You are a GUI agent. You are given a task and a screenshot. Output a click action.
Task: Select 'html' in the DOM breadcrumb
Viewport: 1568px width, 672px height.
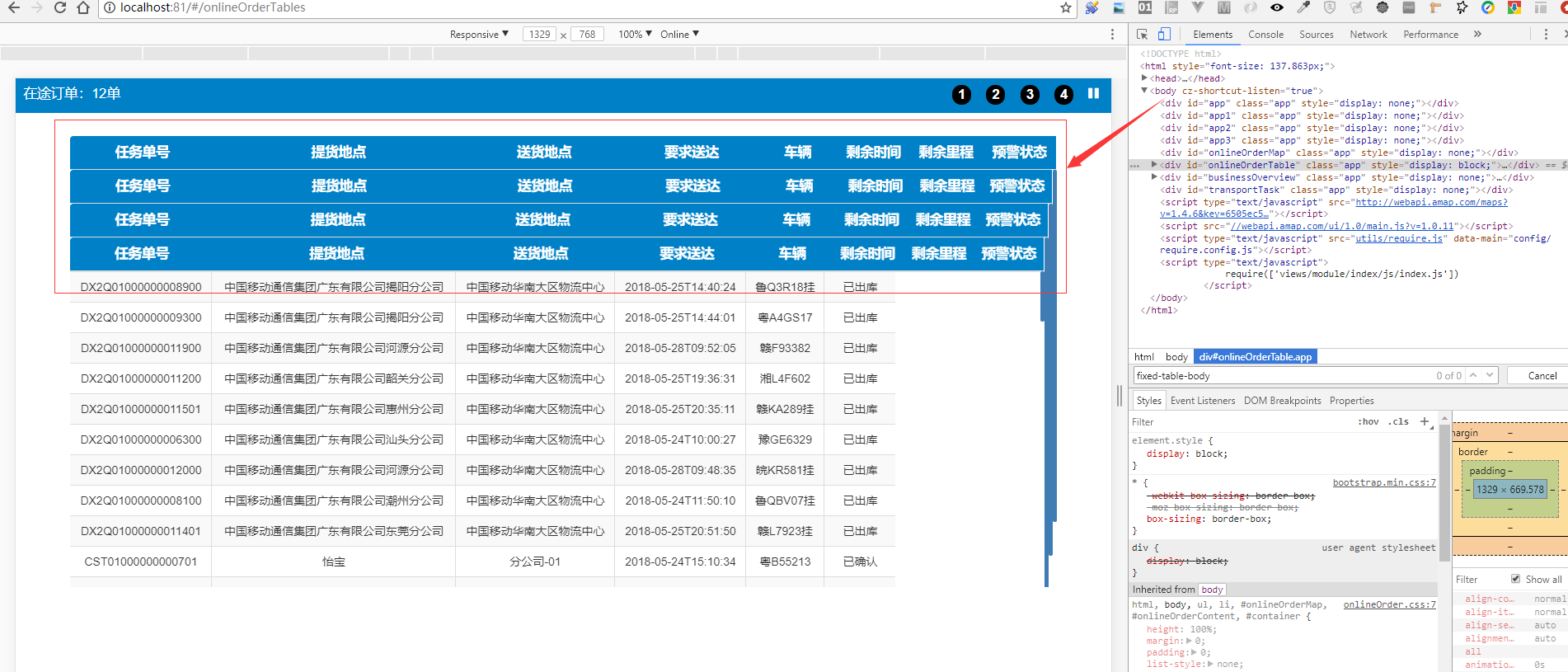1144,357
